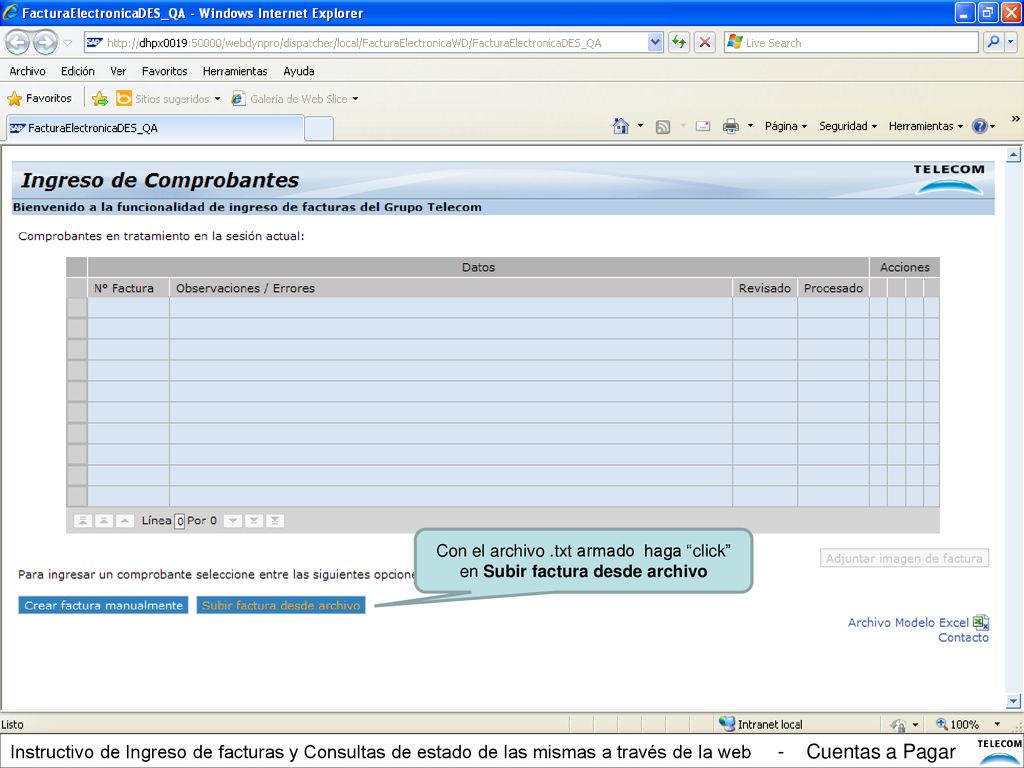Open Herramientas in the command bar
Image resolution: width=1024 pixels, height=768 pixels.
pyautogui.click(x=925, y=126)
